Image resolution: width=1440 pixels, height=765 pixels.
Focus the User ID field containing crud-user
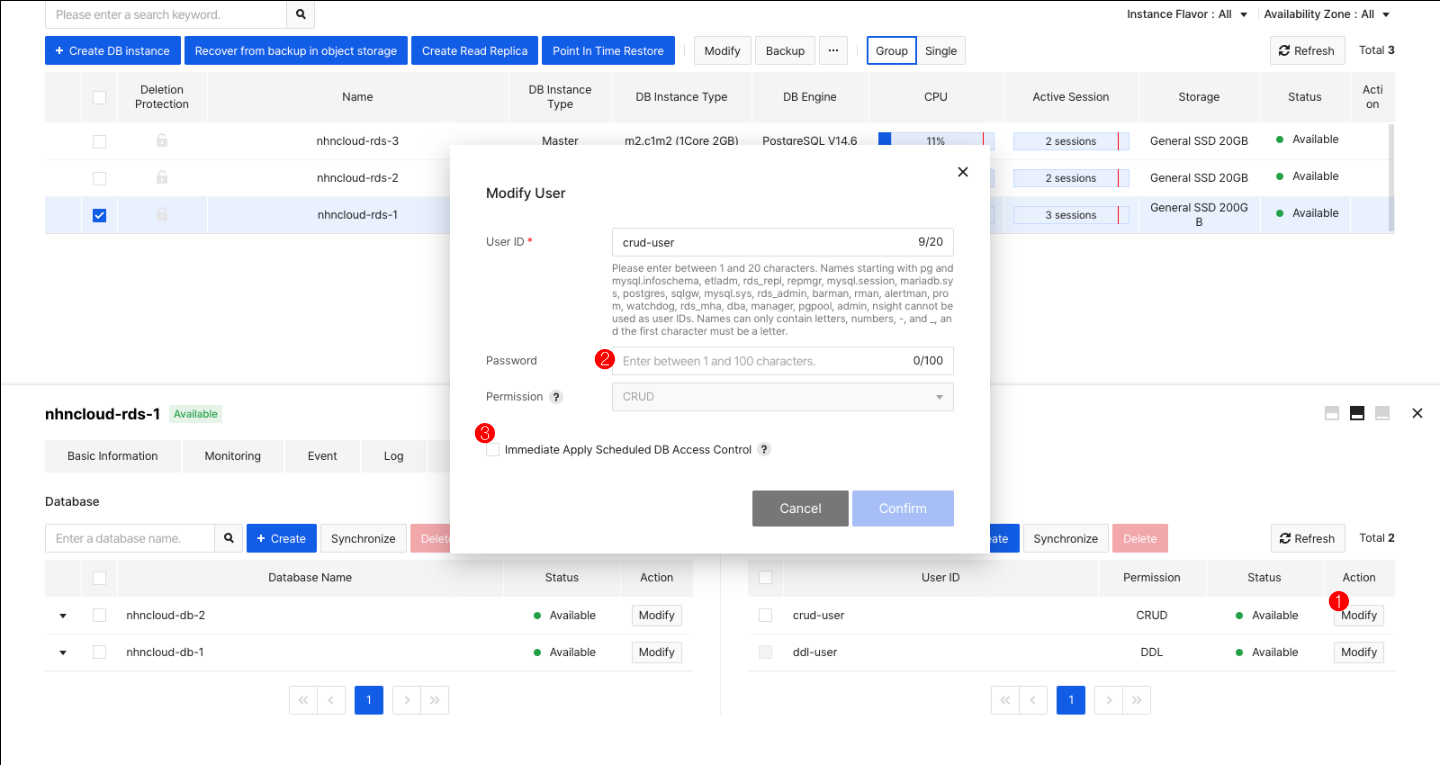coord(782,242)
